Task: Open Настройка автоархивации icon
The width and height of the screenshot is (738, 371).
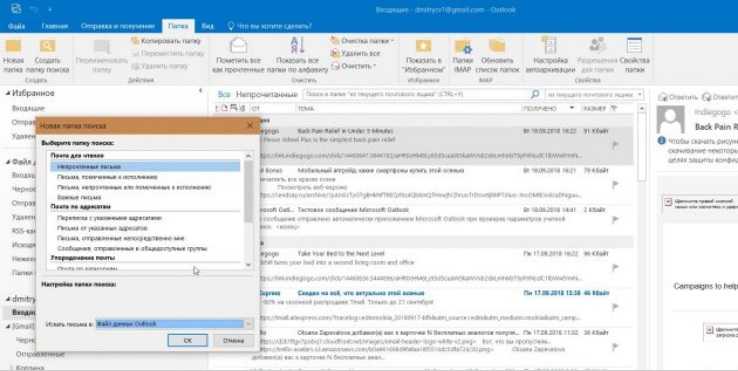Action: click(550, 46)
